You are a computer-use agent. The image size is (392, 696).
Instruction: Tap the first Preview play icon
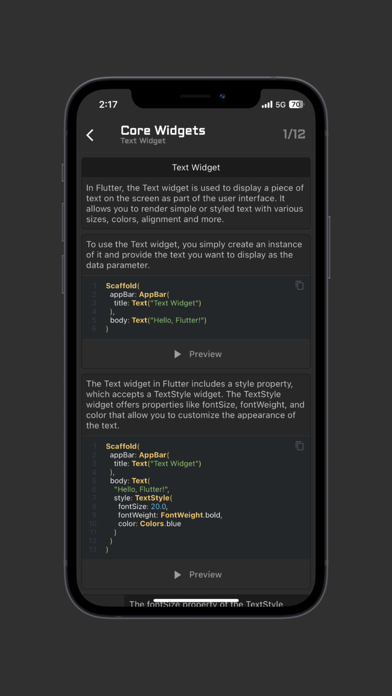pos(178,354)
